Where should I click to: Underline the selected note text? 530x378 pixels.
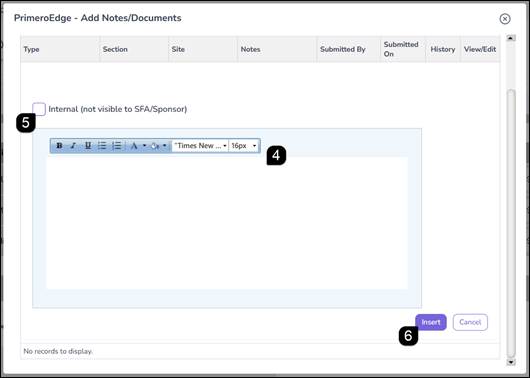88,146
